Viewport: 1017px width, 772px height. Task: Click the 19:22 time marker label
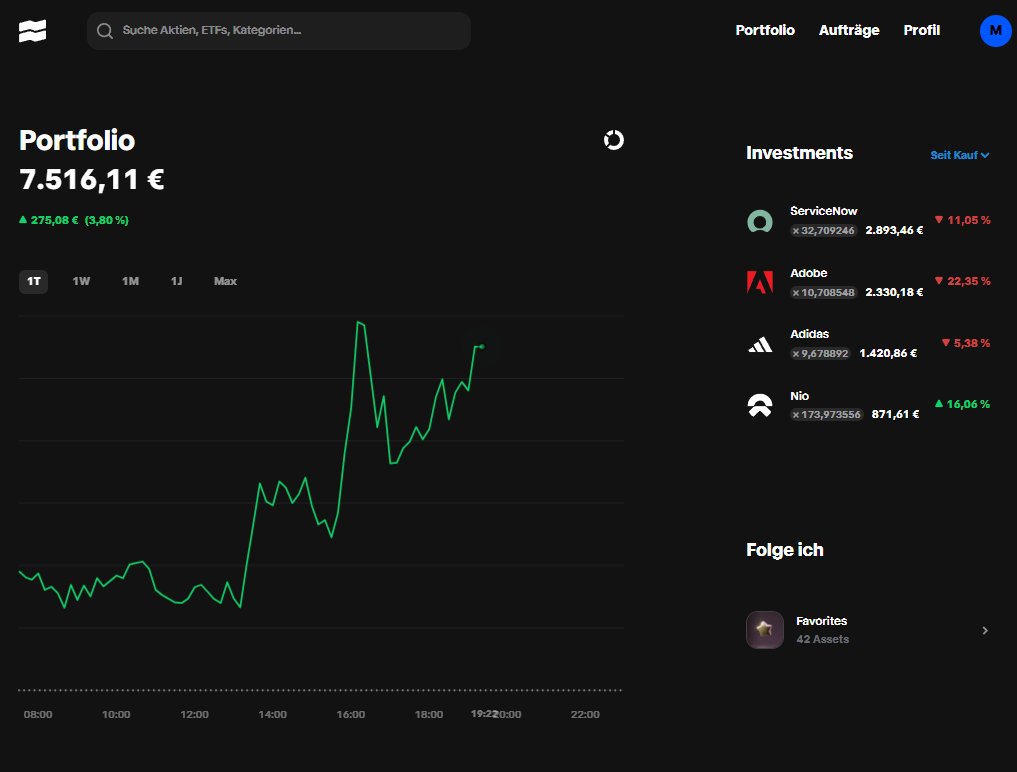click(483, 714)
